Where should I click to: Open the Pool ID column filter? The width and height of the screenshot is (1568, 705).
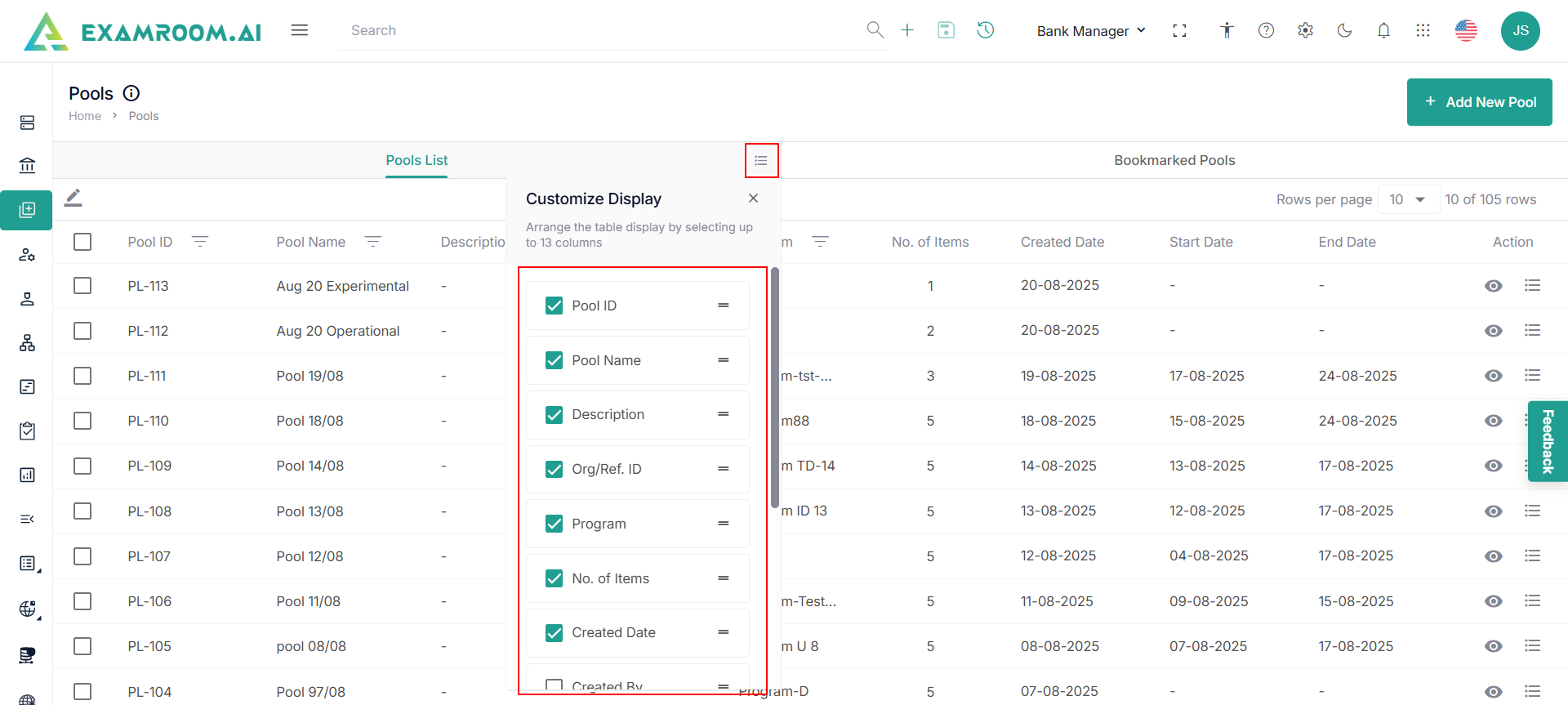200,242
